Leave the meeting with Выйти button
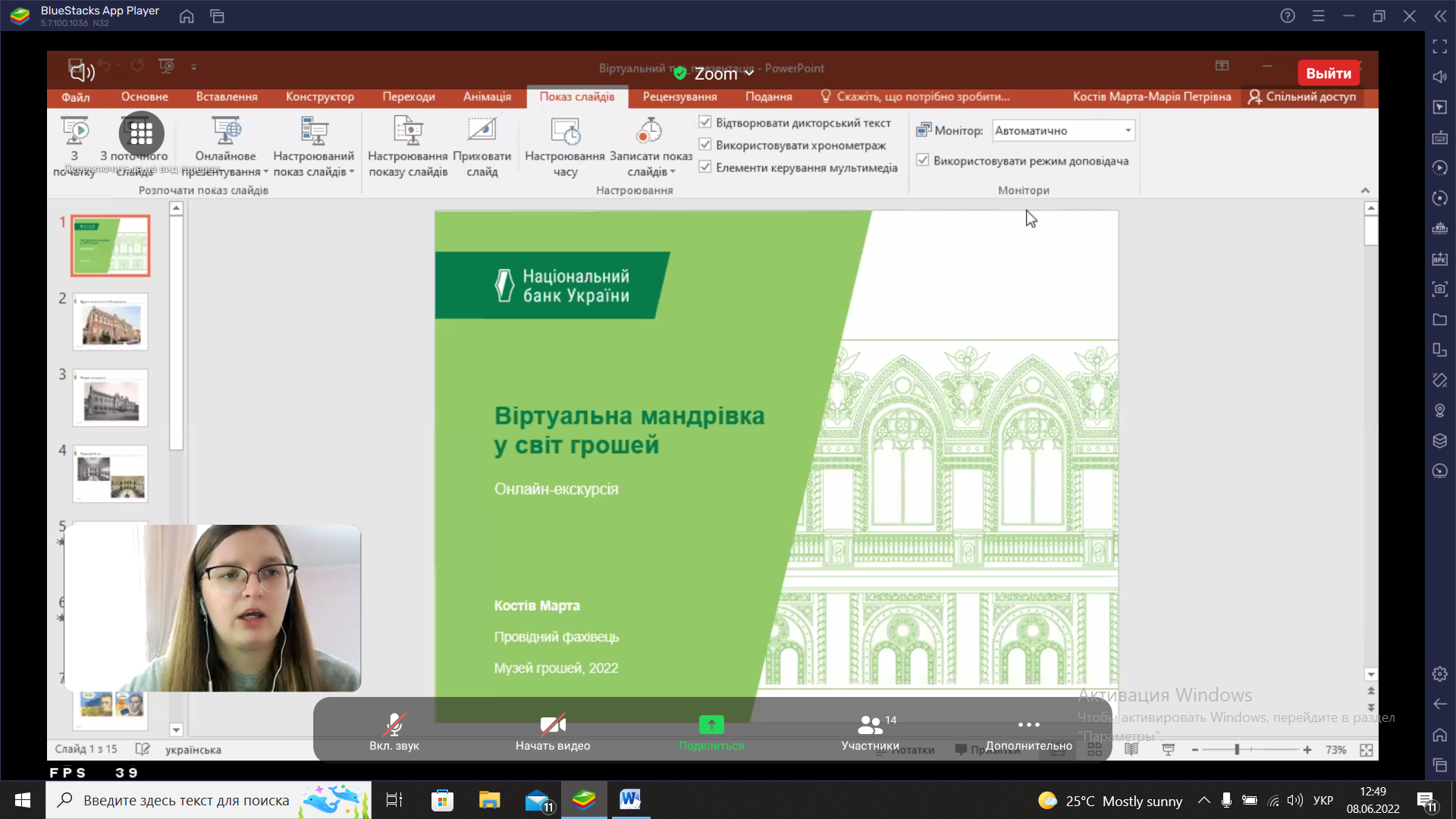Screen dimensions: 1456x819 pos(1329,74)
